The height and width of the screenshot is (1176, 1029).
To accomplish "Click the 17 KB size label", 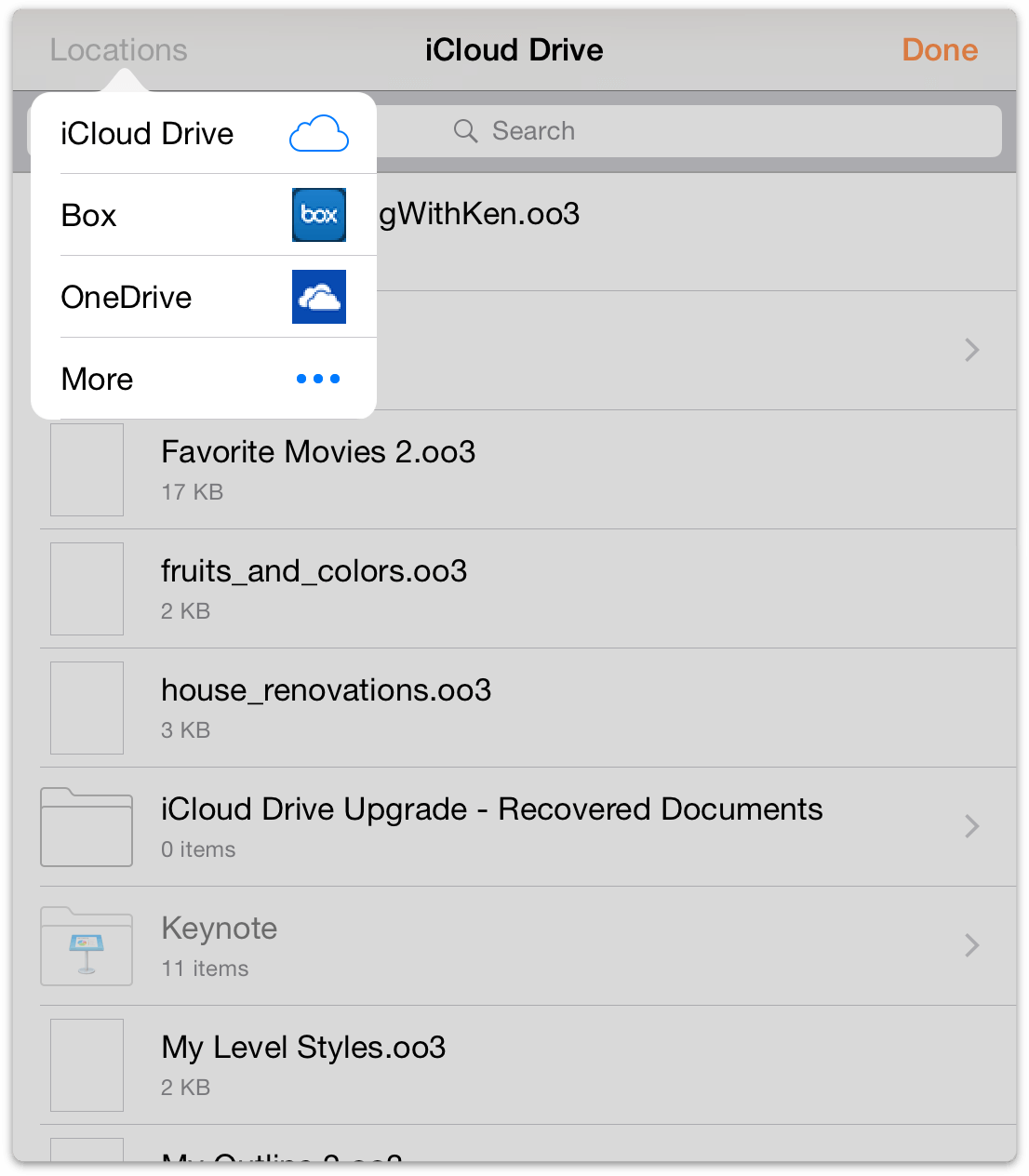I will (193, 492).
